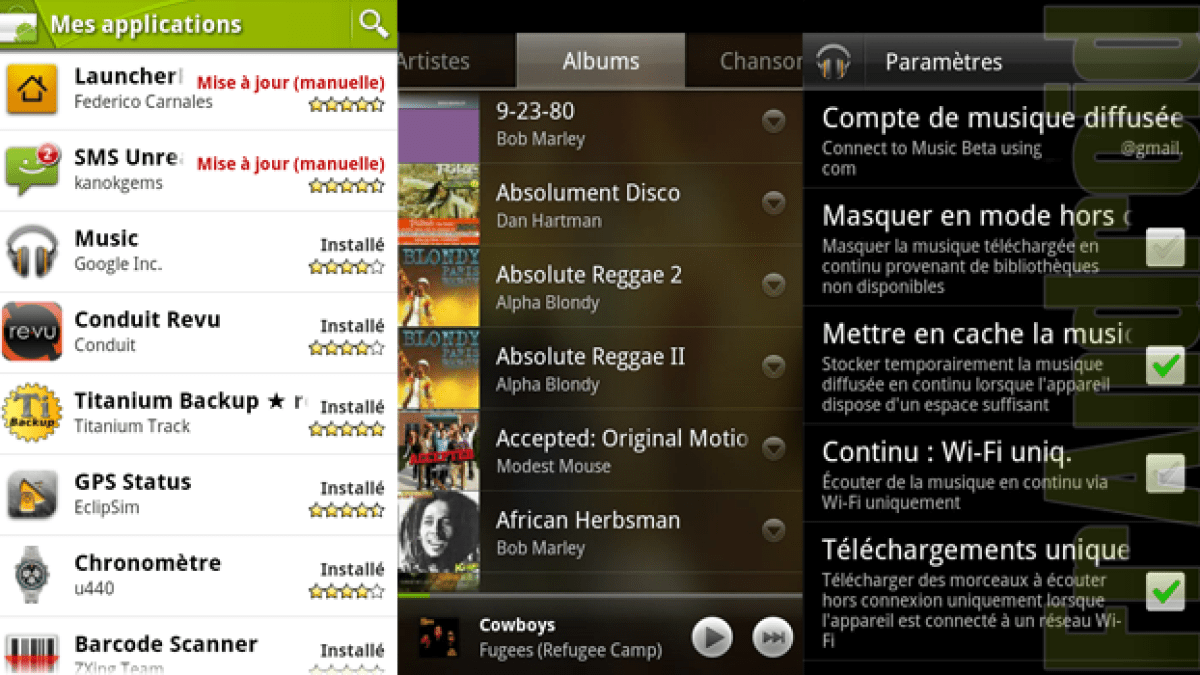The image size is (1200, 675).
Task: Select the Music headphones app icon
Action: click(x=32, y=251)
